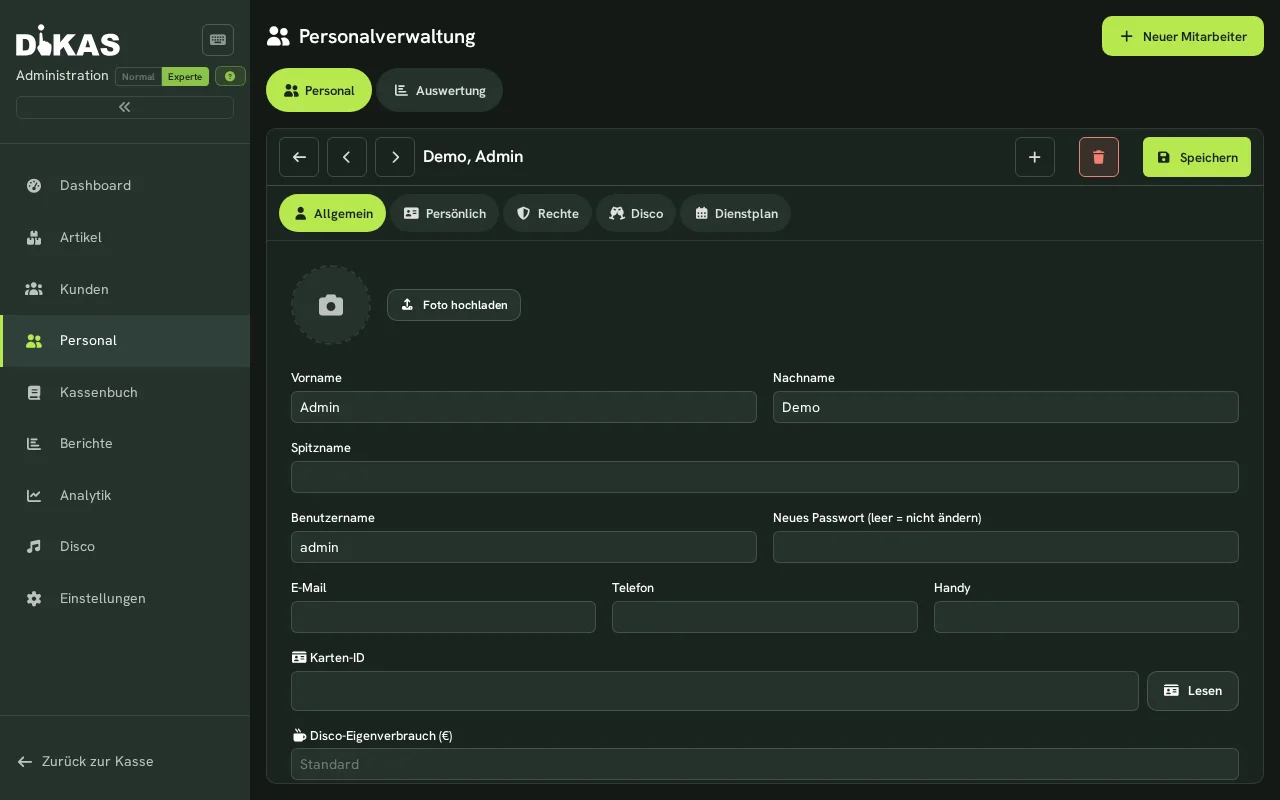Show next employee with right chevron
This screenshot has width=1280, height=800.
pyautogui.click(x=395, y=157)
